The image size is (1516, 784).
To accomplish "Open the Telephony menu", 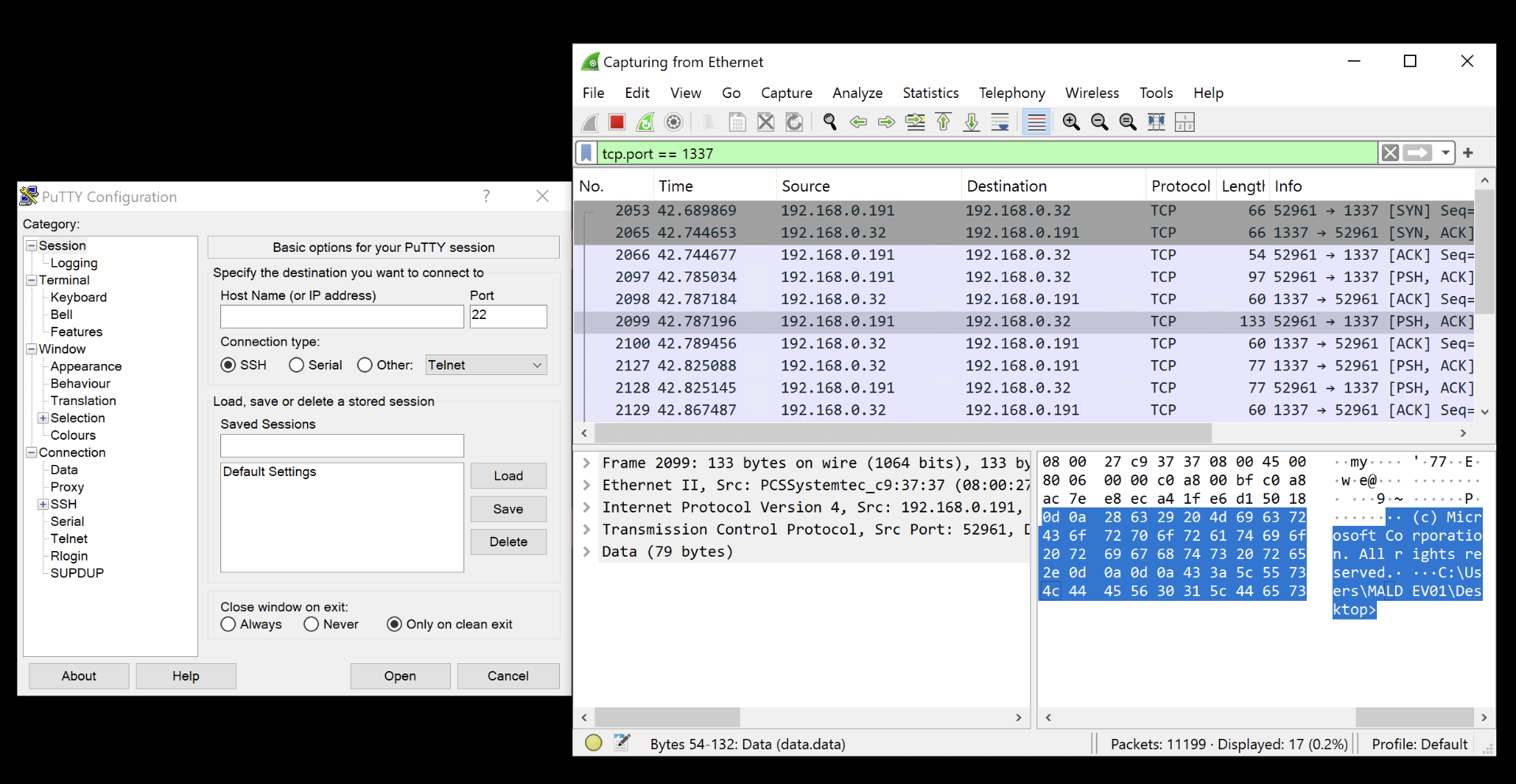I will click(x=1012, y=93).
